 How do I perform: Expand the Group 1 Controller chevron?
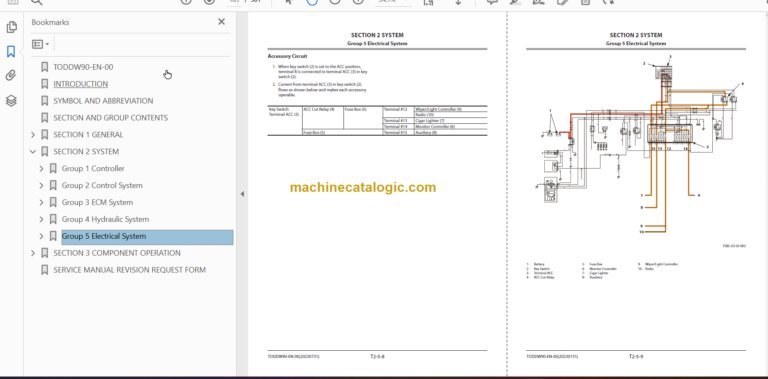[42, 168]
